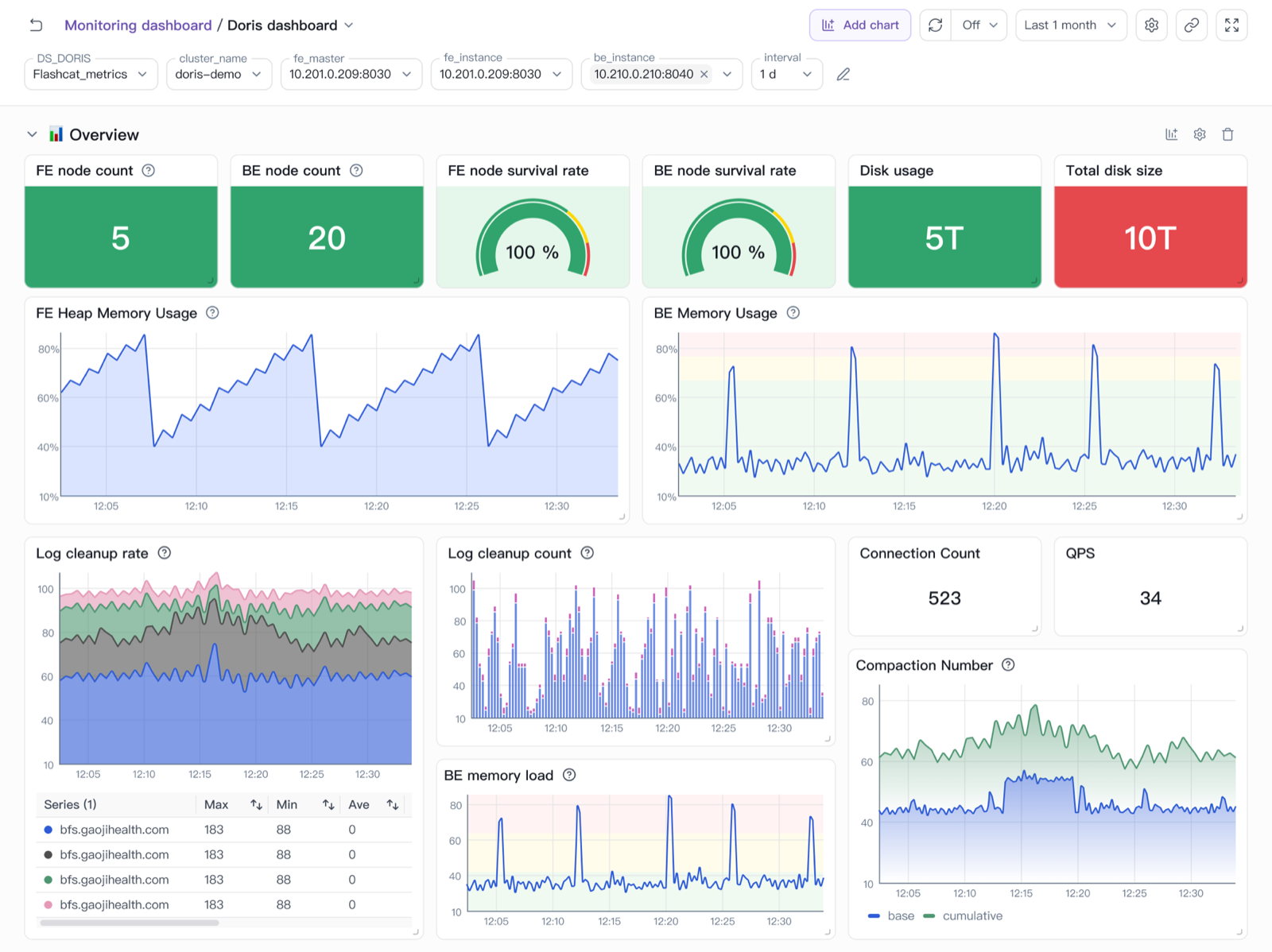Viewport: 1272px width, 952px height.
Task: Add chart to Overview row icon
Action: click(1171, 134)
